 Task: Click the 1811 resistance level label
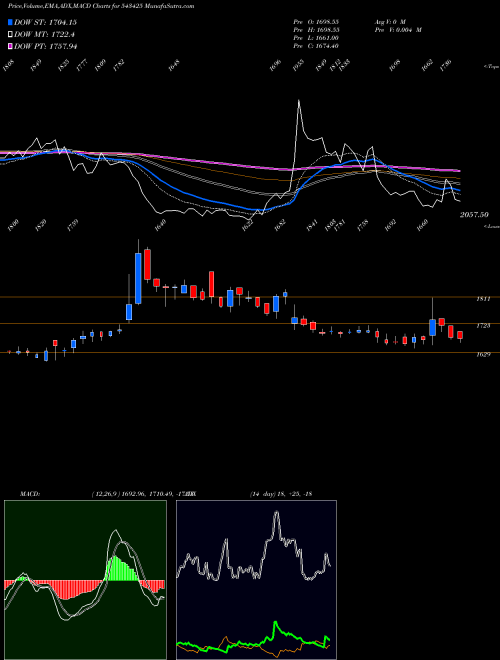click(483, 299)
